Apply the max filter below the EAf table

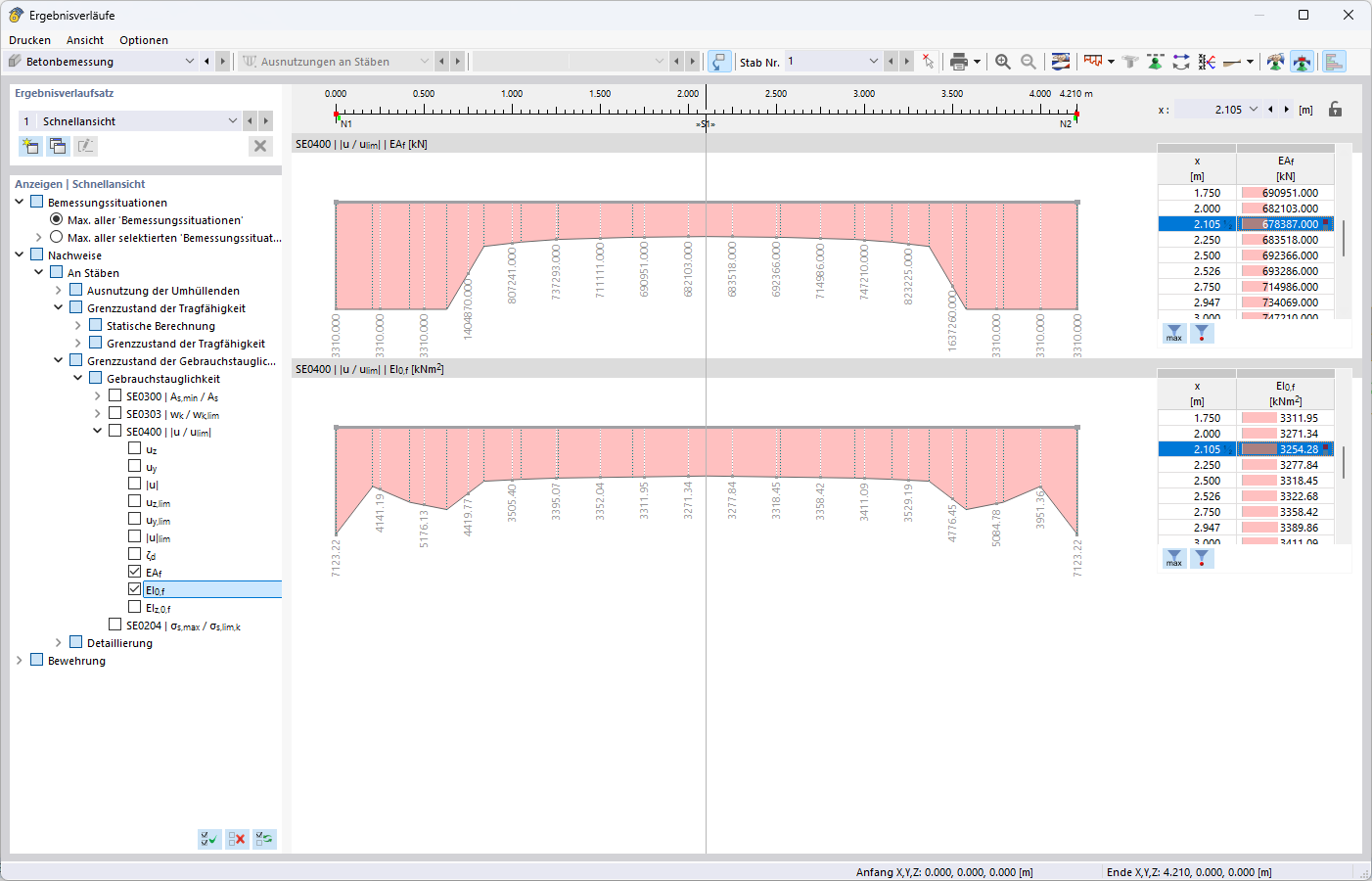click(1173, 334)
